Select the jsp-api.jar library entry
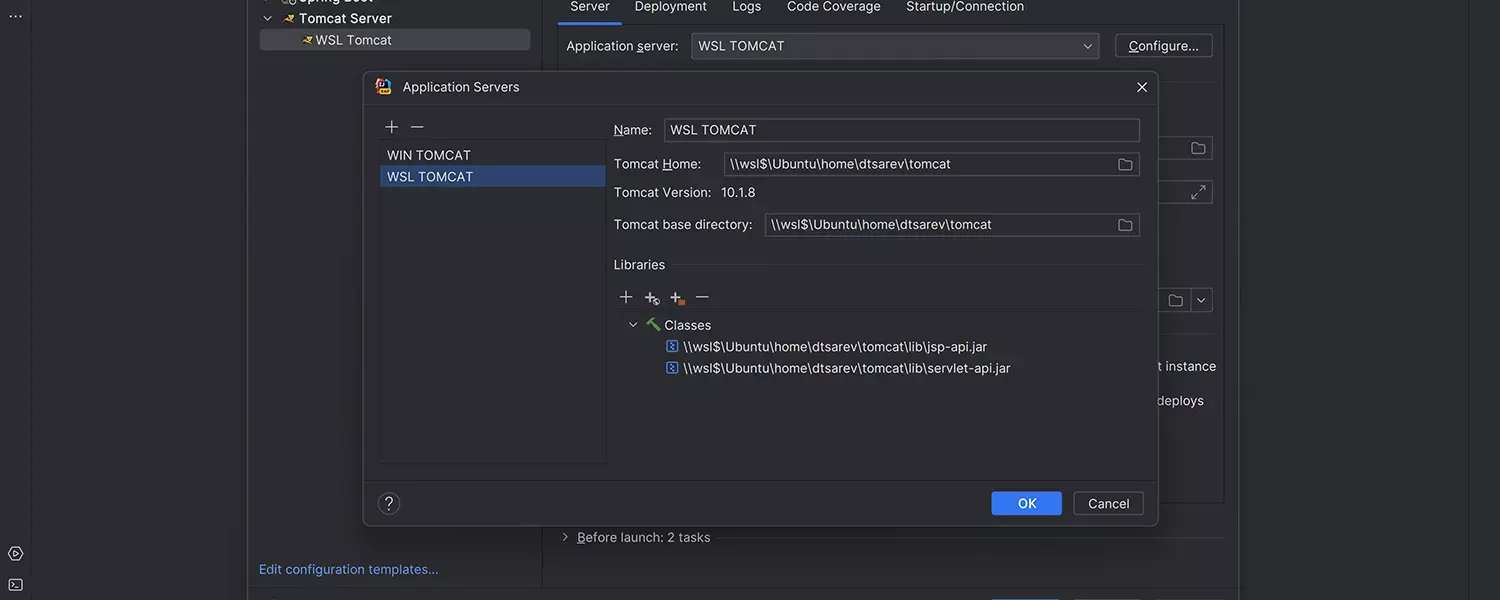Screen dimensions: 1500x600 click(x=834, y=347)
